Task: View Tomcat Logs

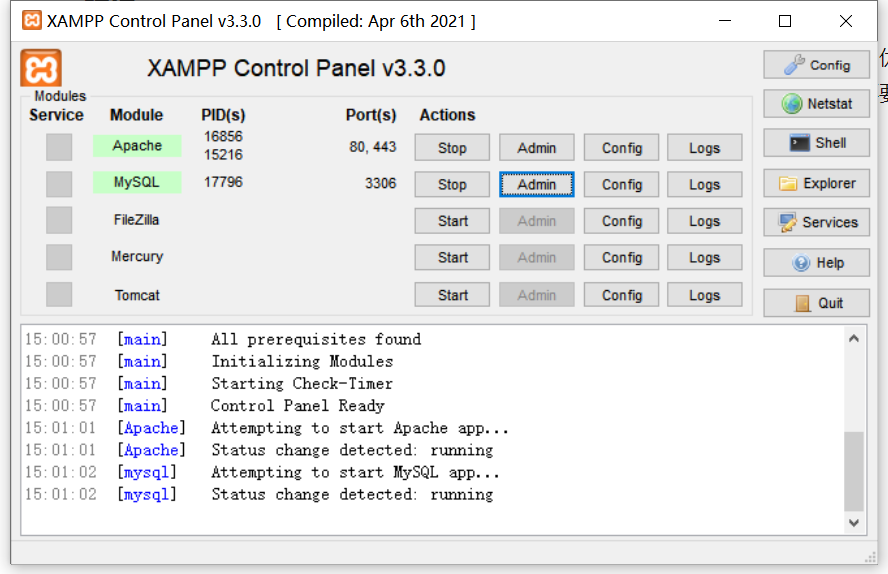Action: pos(705,295)
